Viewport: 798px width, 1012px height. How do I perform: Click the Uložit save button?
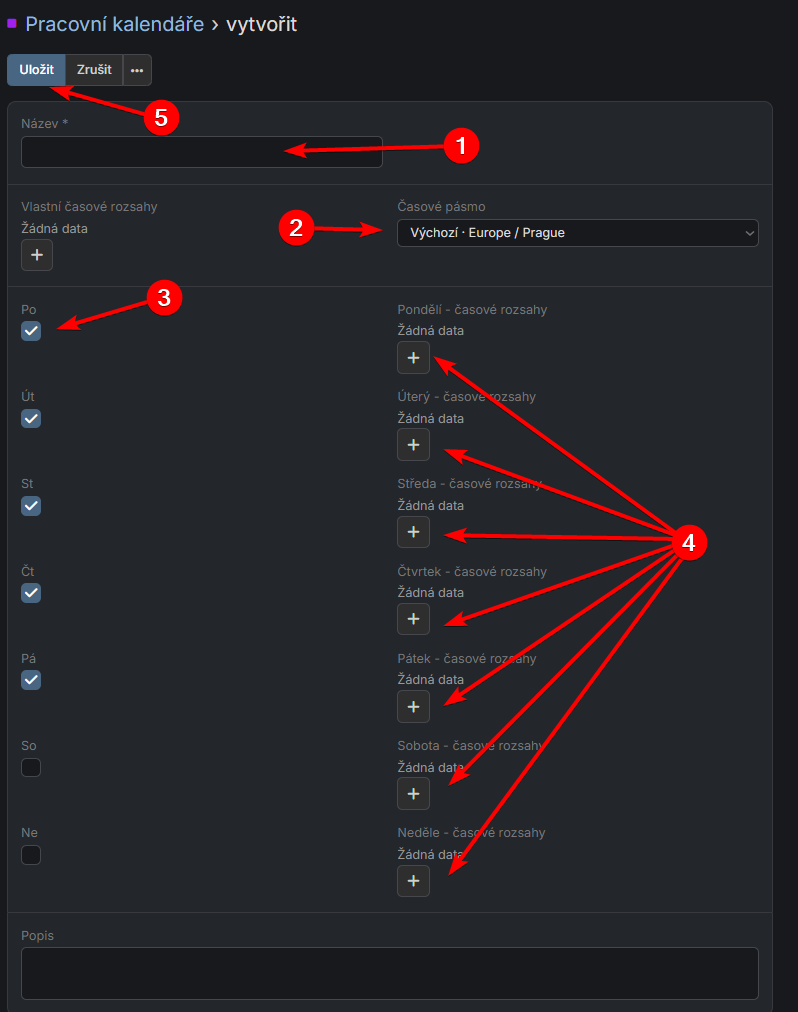tap(36, 70)
